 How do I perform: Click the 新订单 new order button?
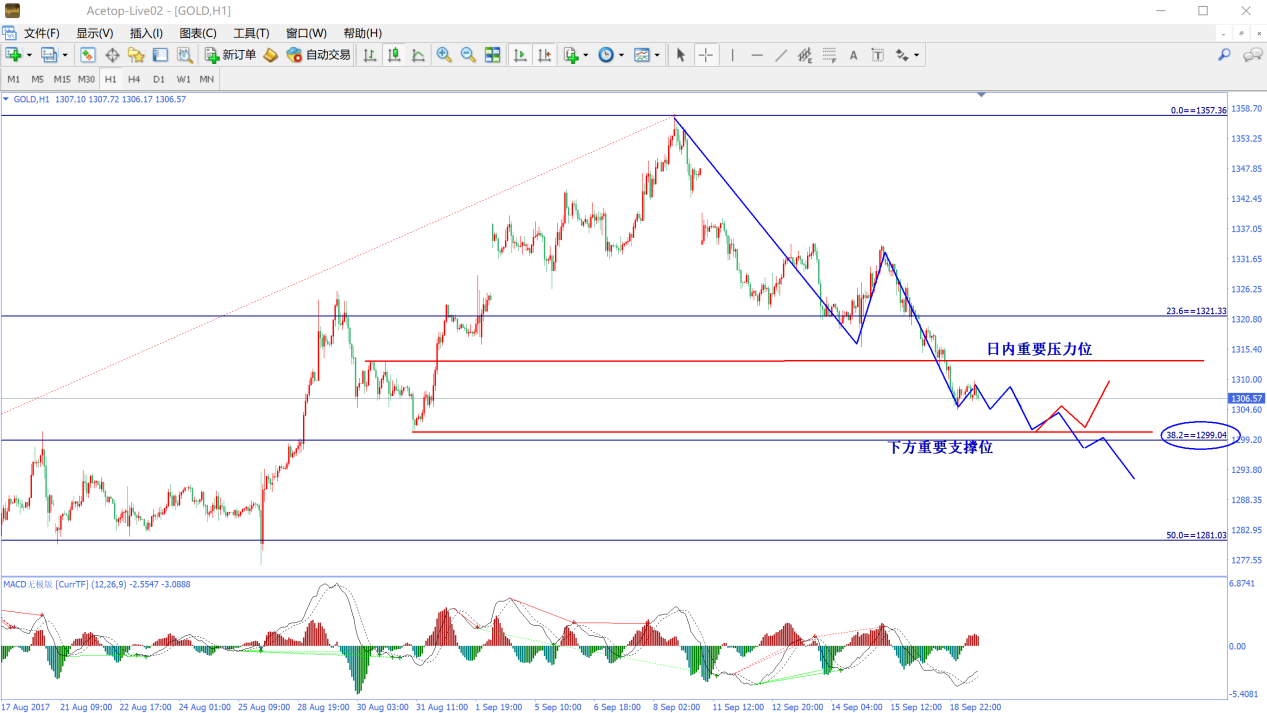[230, 55]
